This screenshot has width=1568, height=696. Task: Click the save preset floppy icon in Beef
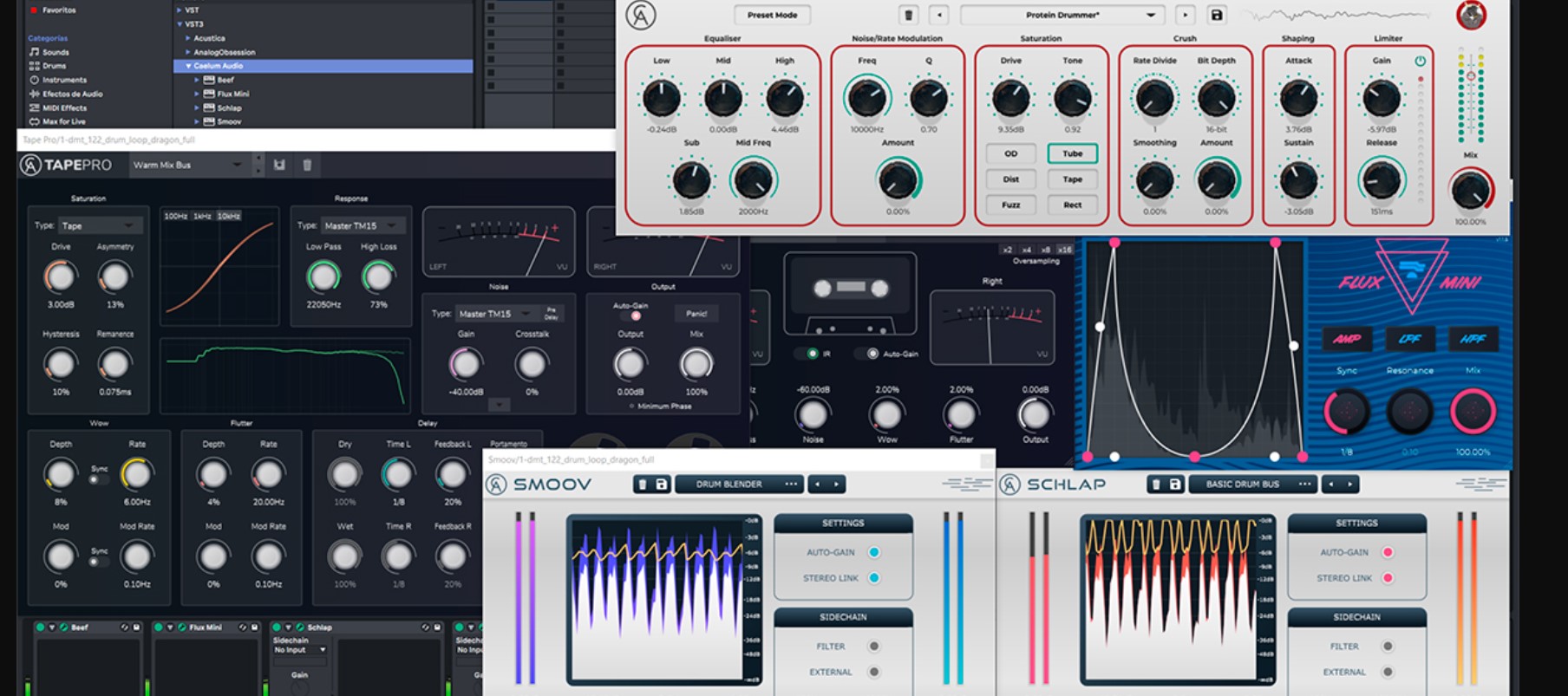click(x=1216, y=15)
